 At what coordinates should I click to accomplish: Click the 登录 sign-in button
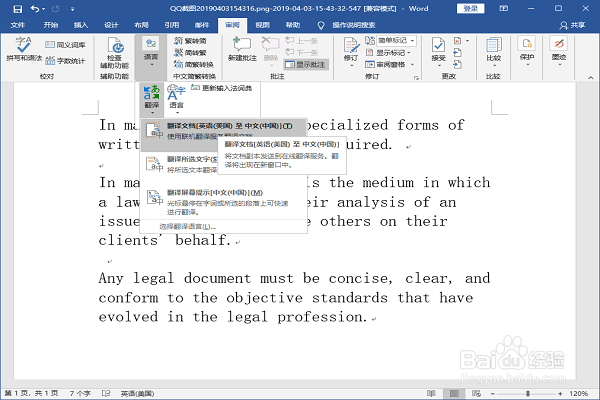tap(470, 8)
